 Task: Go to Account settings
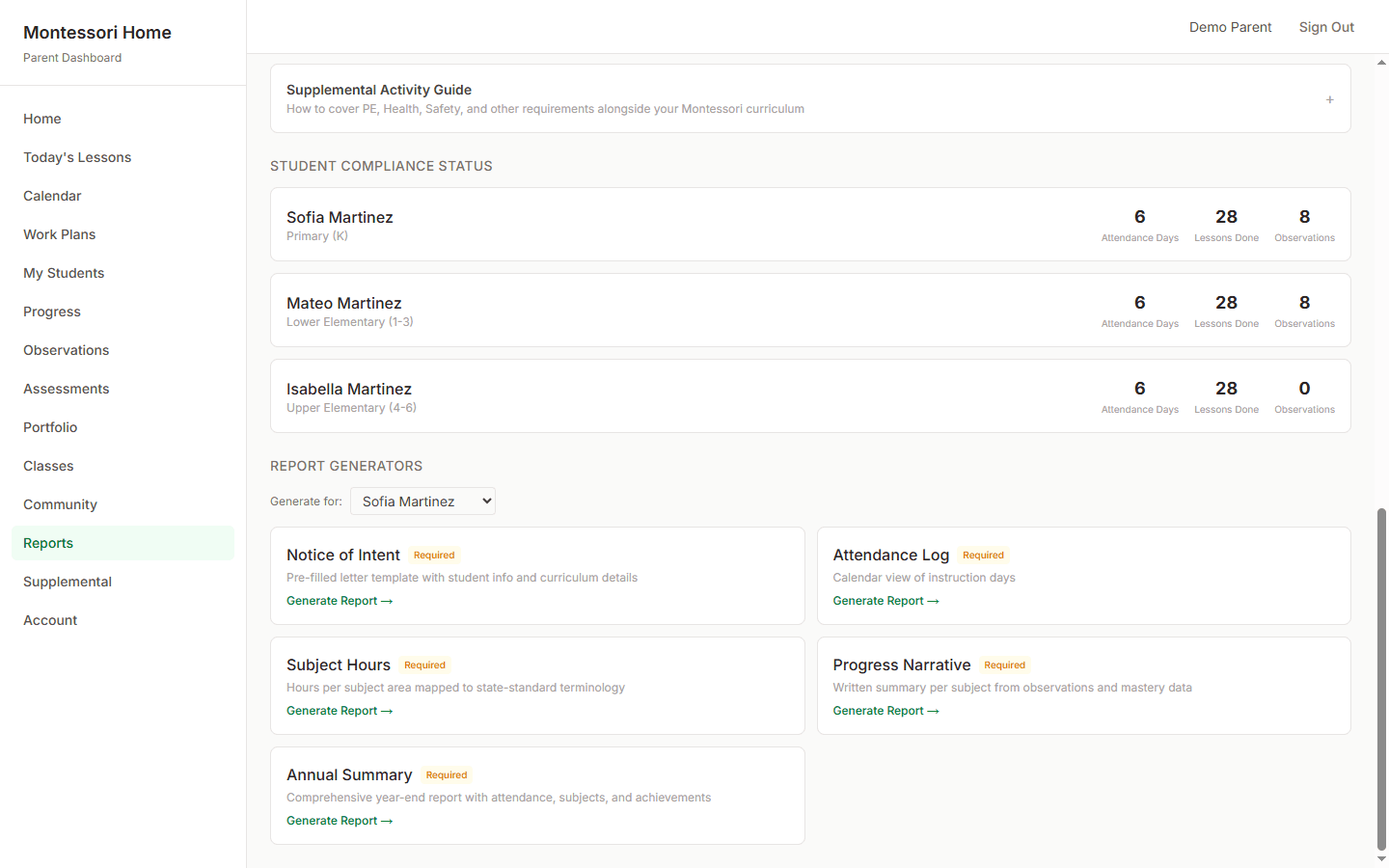[x=49, y=619]
